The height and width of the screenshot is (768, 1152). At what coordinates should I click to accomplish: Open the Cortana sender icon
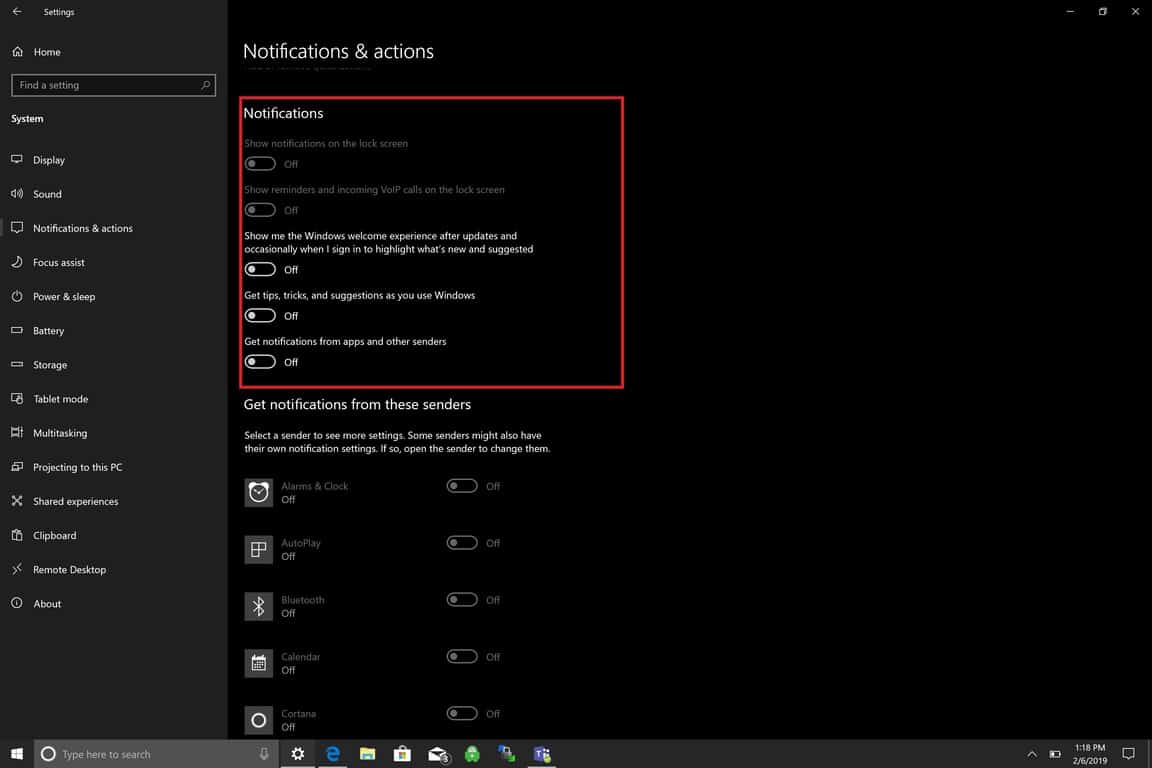tap(259, 720)
